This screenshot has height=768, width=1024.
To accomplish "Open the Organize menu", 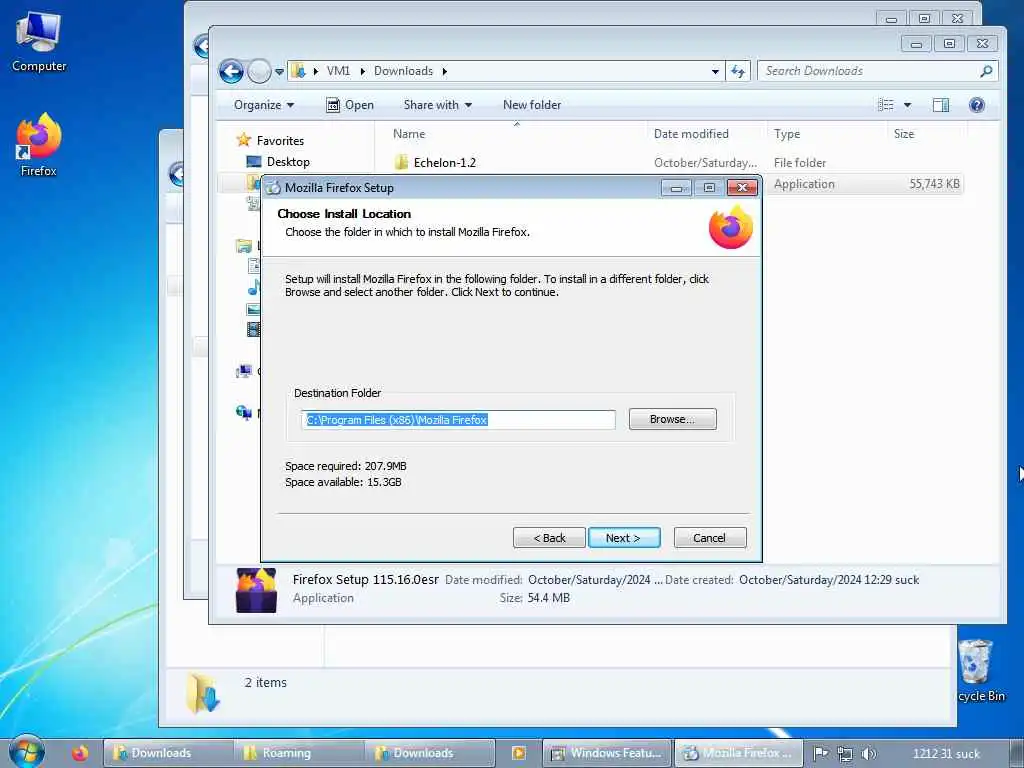I will tap(264, 104).
